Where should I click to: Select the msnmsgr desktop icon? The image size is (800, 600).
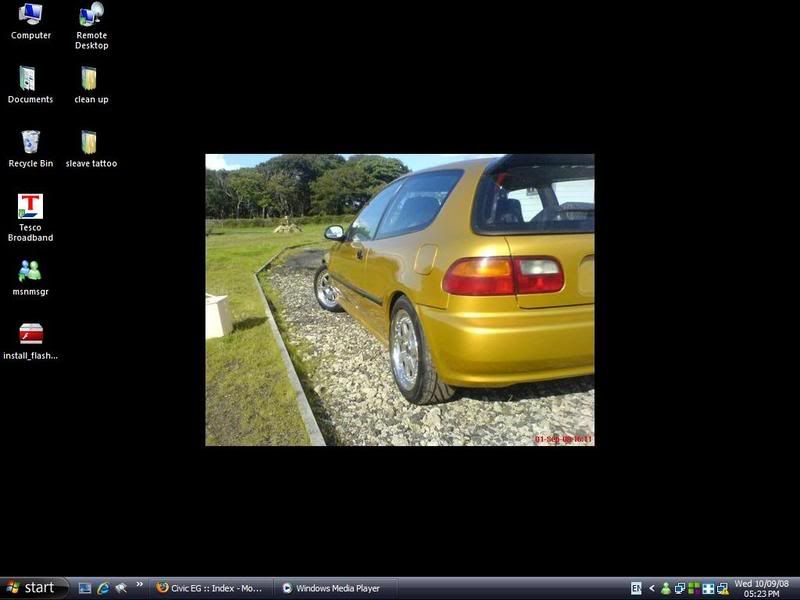tap(30, 278)
